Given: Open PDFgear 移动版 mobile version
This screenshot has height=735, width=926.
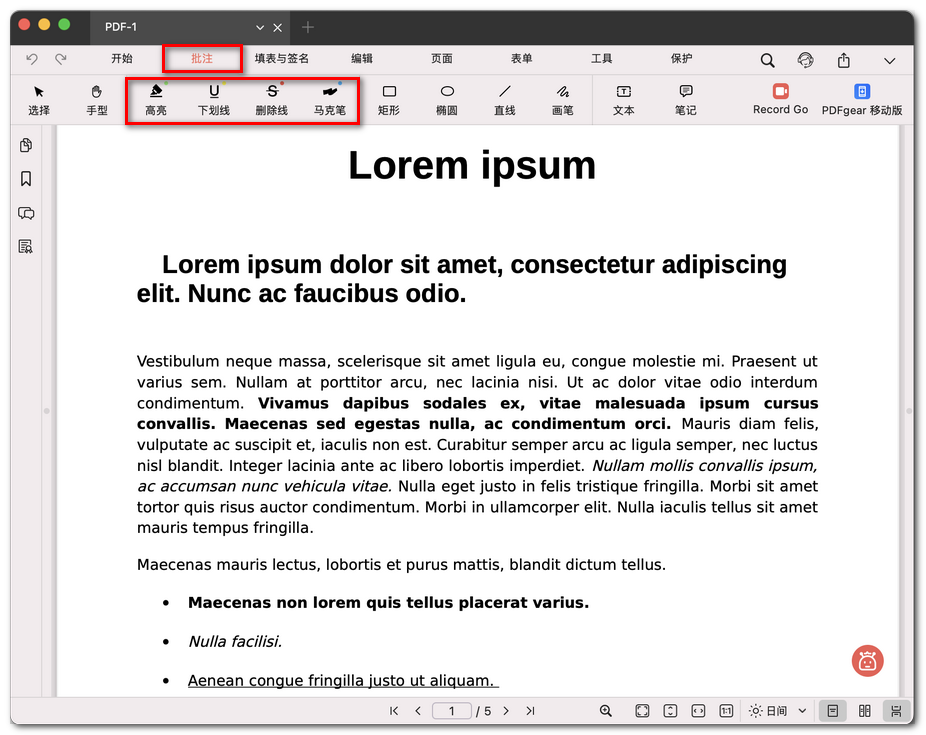Looking at the screenshot, I should point(862,100).
